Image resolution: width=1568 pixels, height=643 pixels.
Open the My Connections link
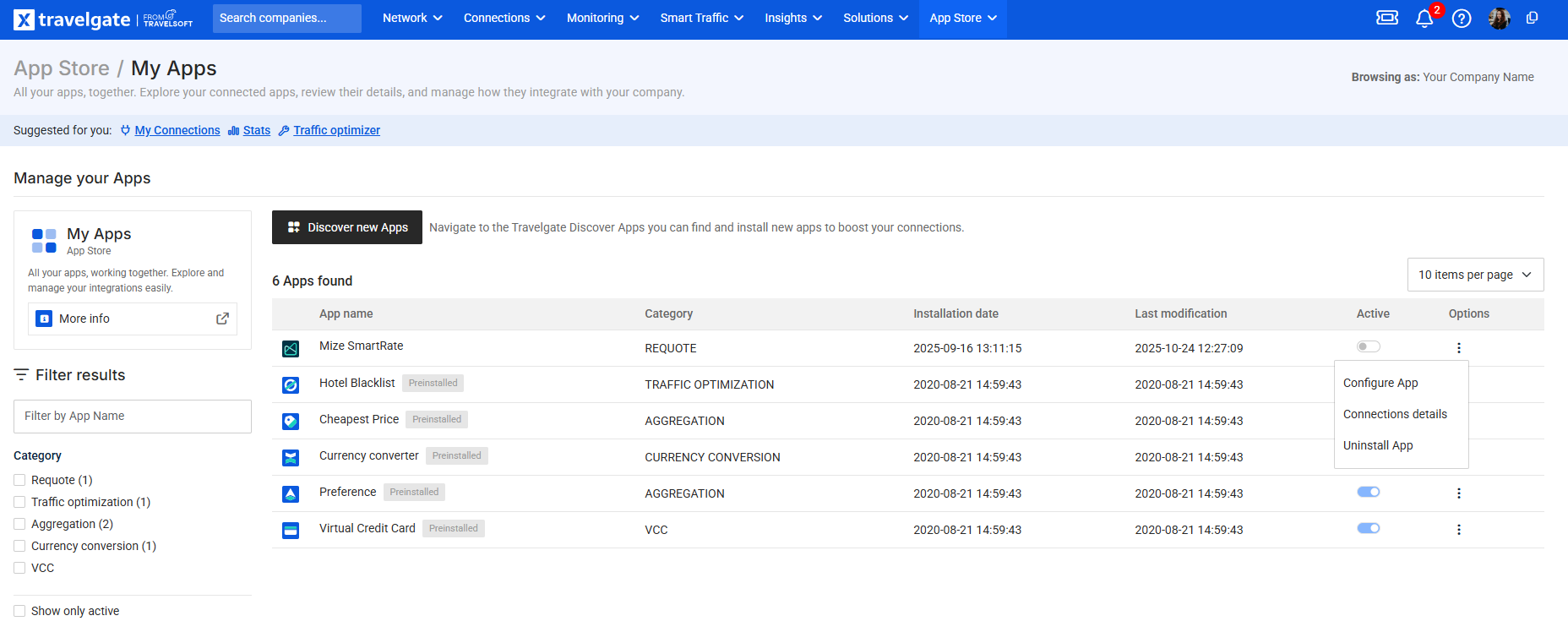[177, 130]
